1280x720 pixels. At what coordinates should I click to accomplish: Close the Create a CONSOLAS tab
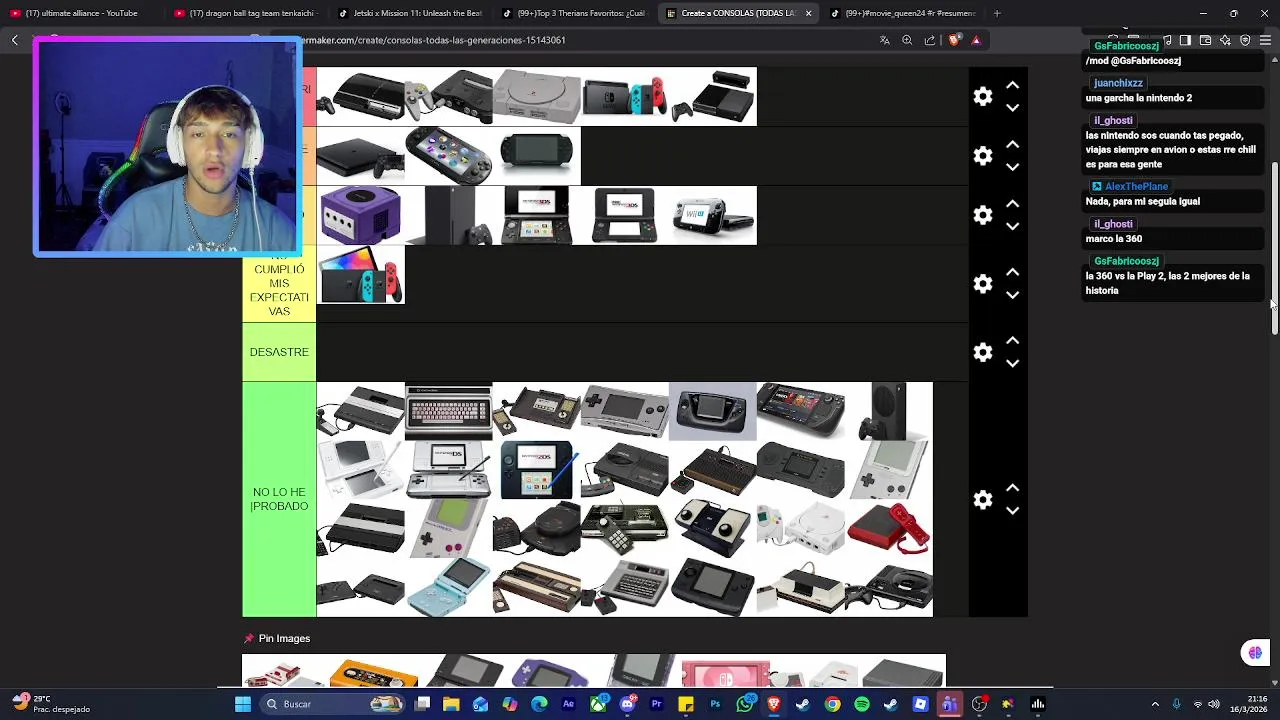coord(808,13)
